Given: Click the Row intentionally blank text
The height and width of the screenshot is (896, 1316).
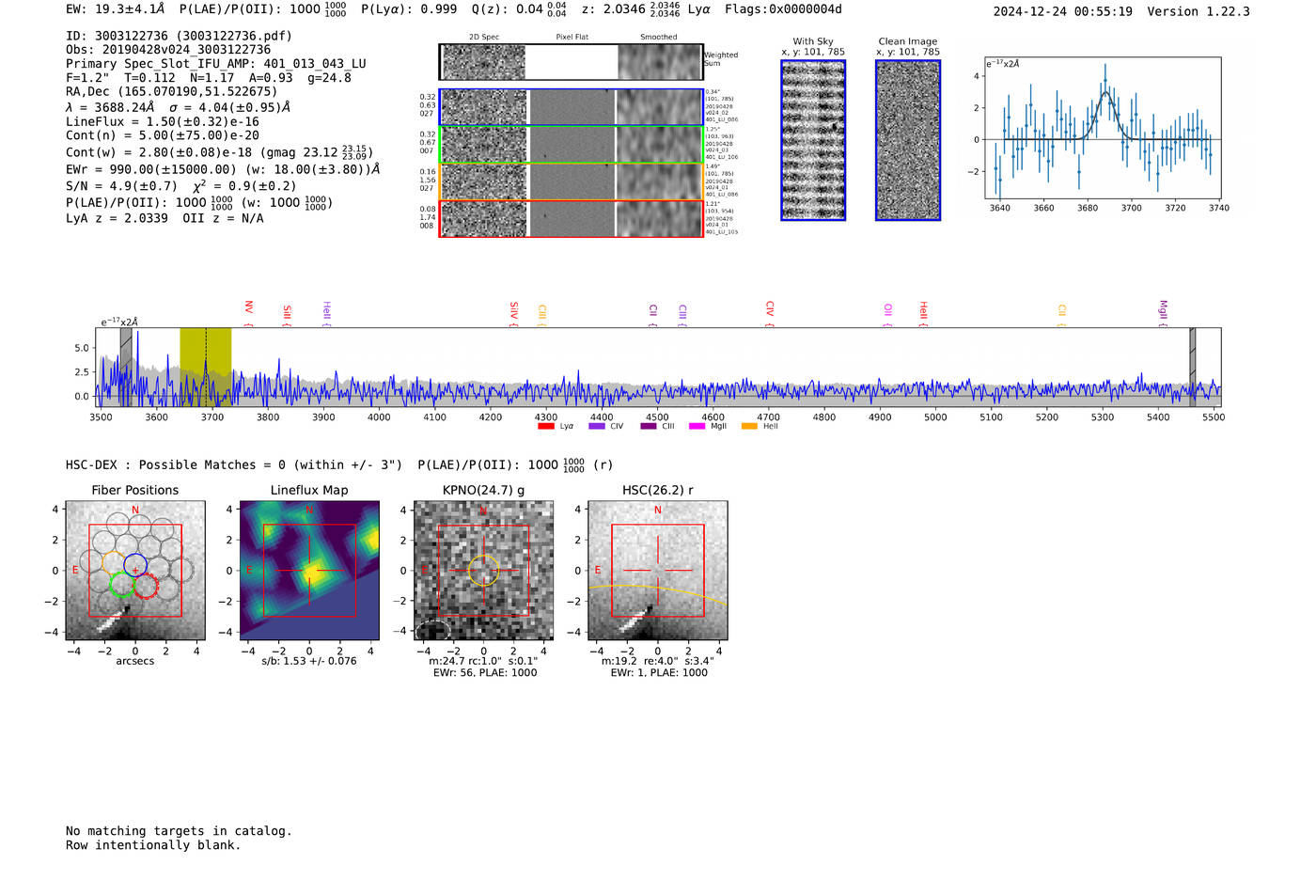Looking at the screenshot, I should 153,845.
